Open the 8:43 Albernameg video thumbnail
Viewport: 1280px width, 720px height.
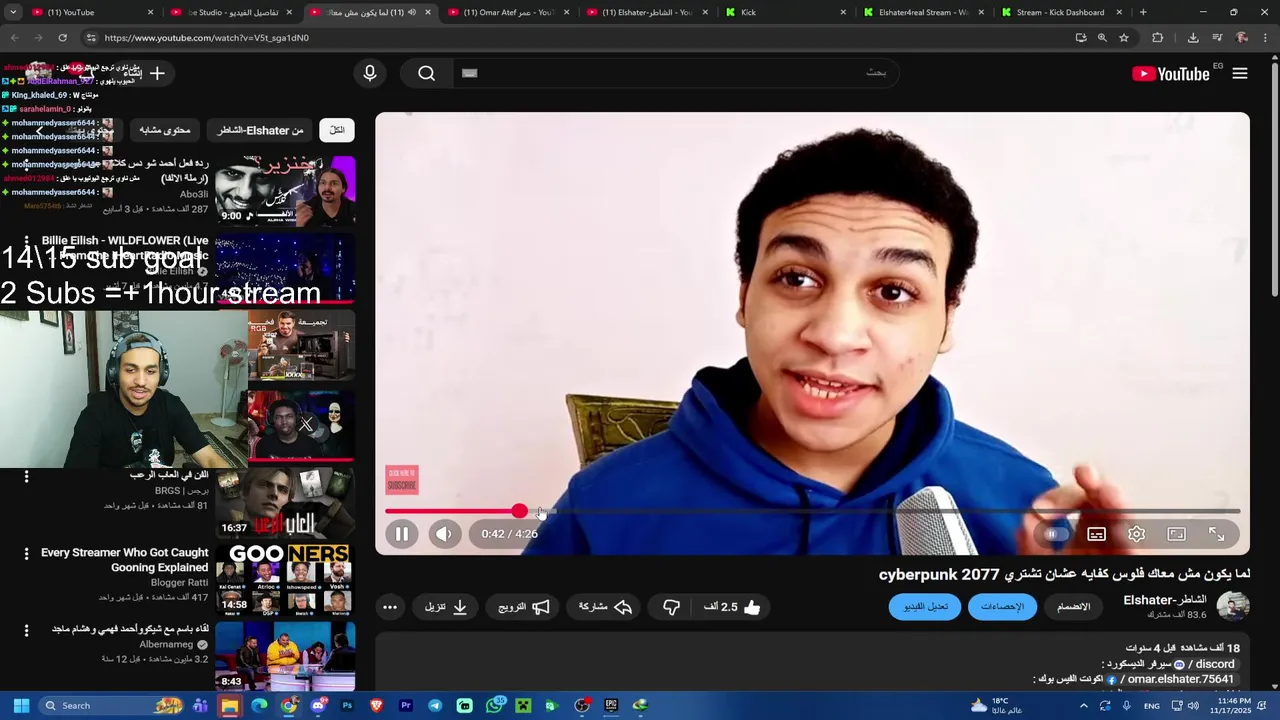click(285, 655)
